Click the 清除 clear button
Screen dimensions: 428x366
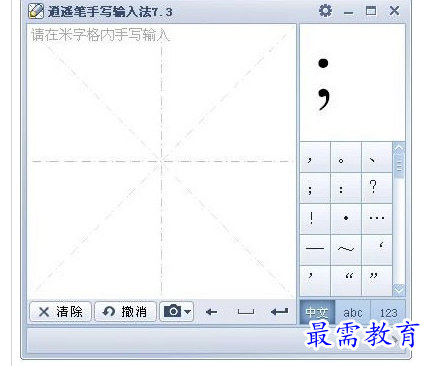point(60,312)
